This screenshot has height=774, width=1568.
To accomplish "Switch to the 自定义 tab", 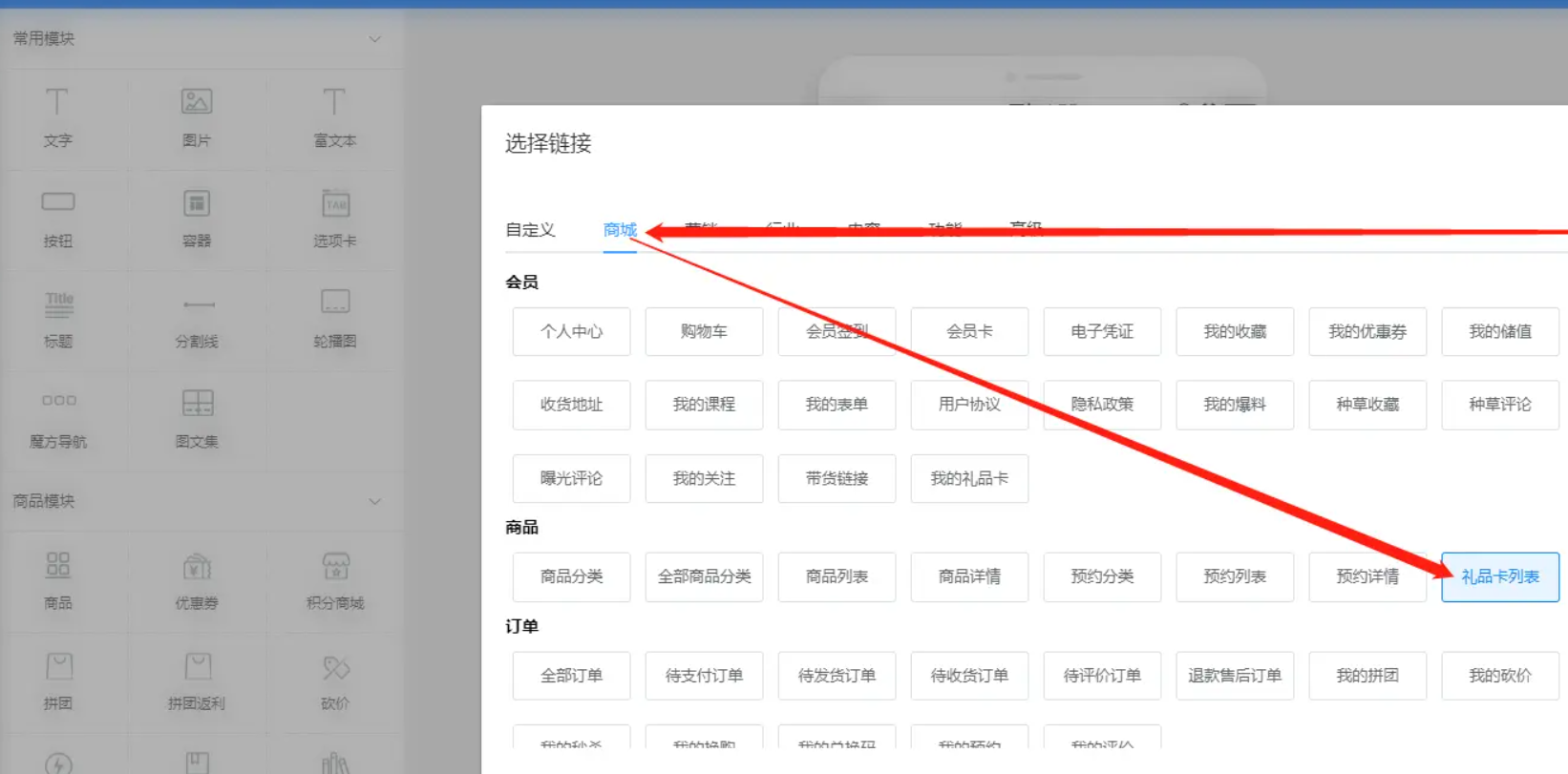I will coord(530,230).
